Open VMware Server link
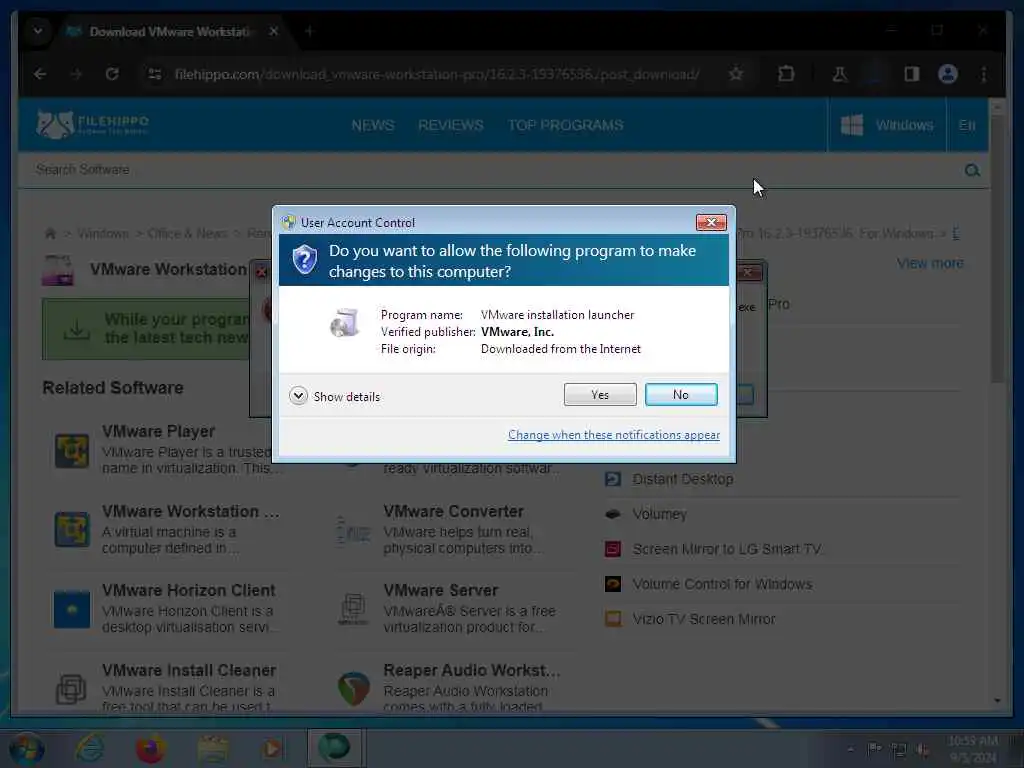 click(x=441, y=590)
